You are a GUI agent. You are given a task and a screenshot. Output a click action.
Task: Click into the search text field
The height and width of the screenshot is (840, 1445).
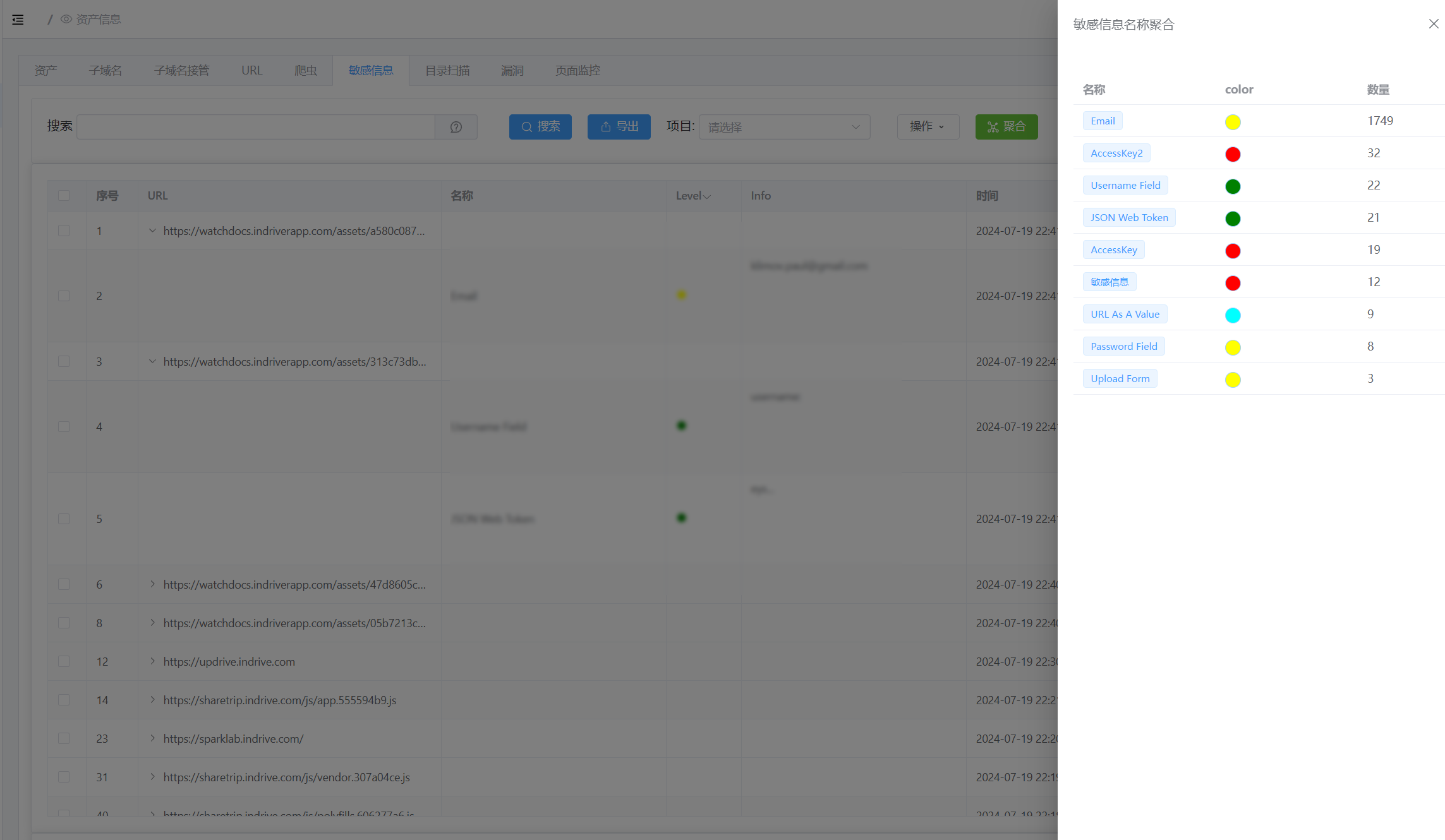[255, 127]
